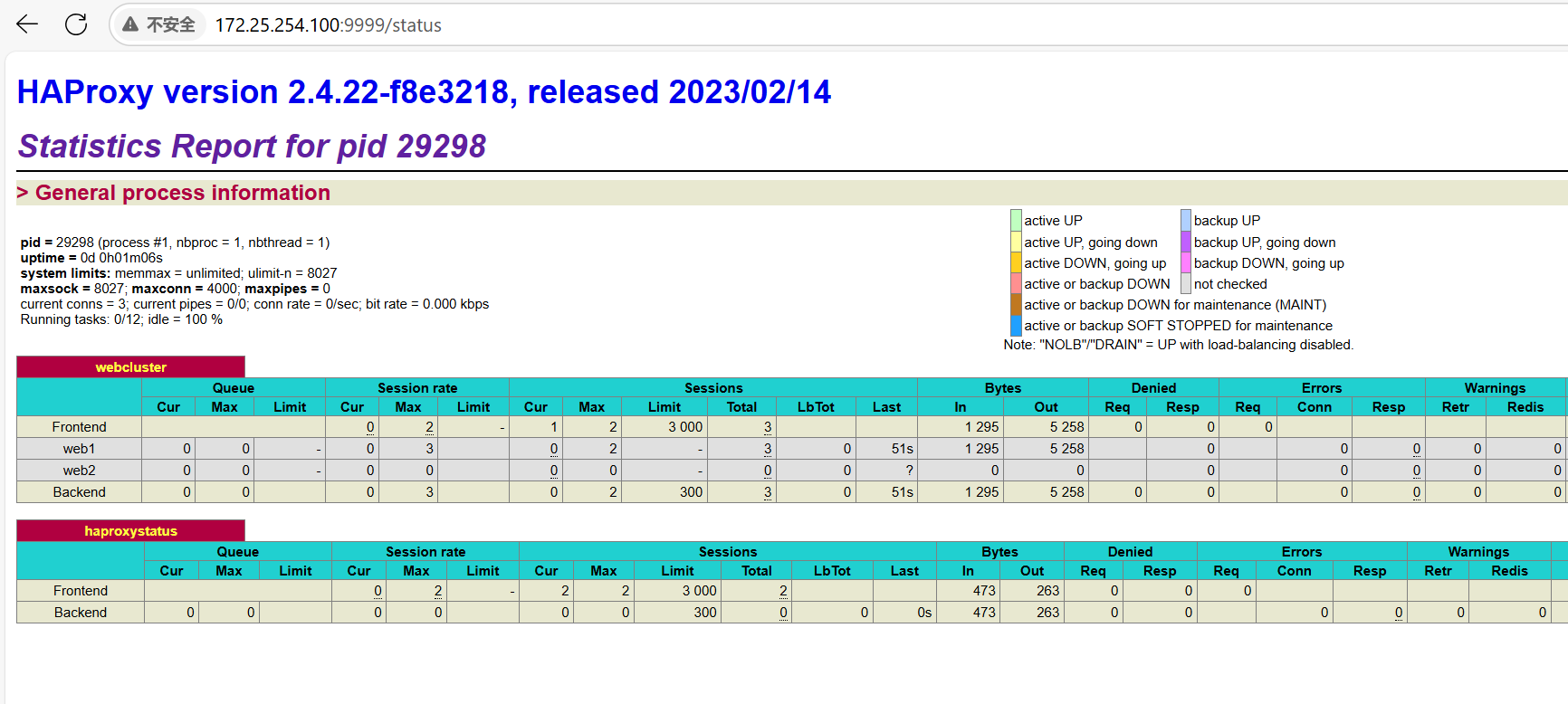The height and width of the screenshot is (704, 1568).
Task: Click webcluster Warnings column header
Action: tap(1496, 387)
